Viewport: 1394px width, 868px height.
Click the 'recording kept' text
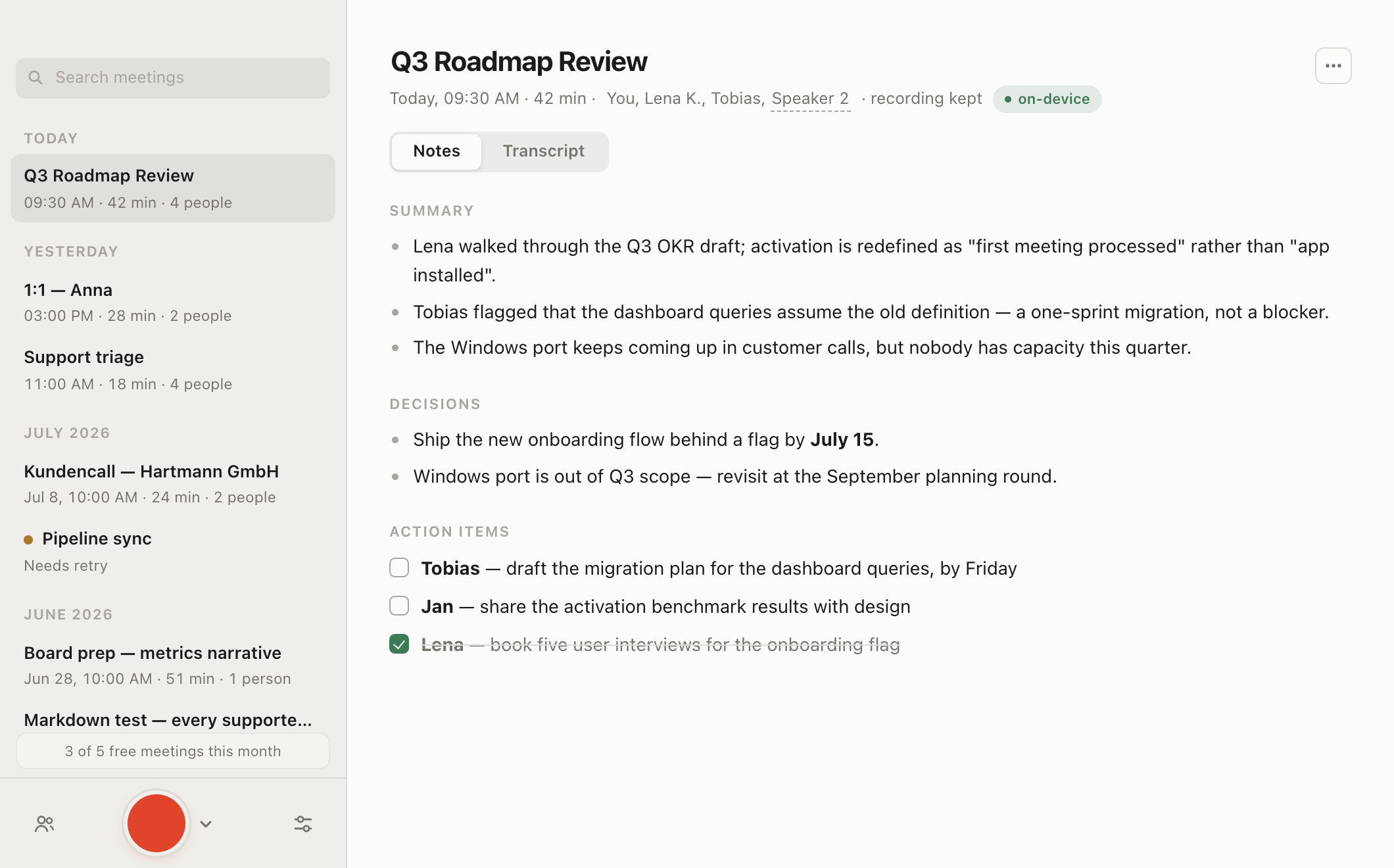coord(926,99)
